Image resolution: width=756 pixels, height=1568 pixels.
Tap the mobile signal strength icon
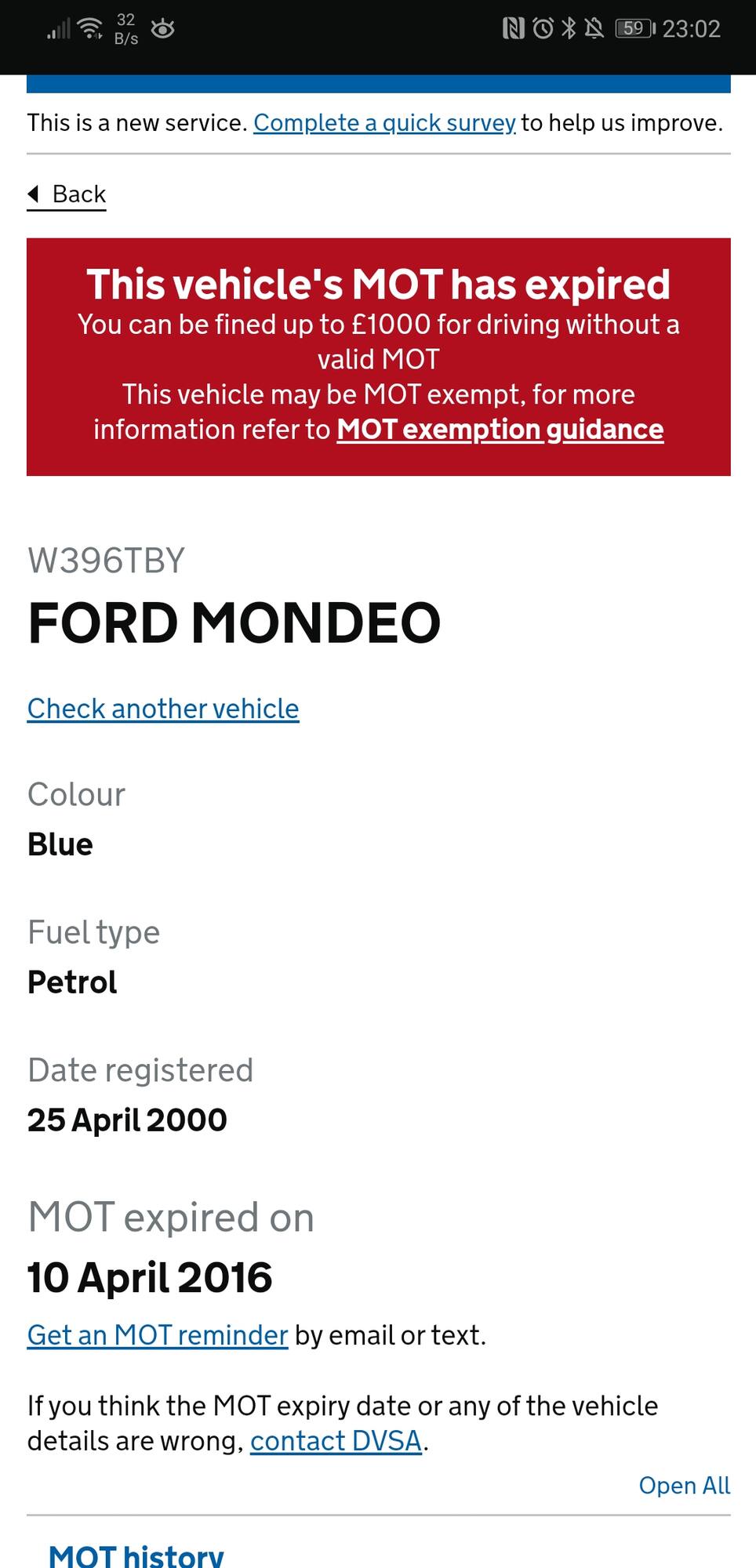(x=59, y=30)
